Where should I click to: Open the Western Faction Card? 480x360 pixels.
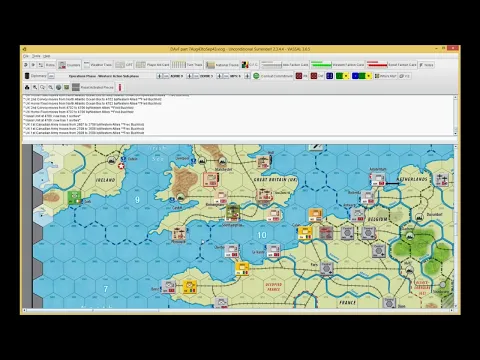pyautogui.click(x=338, y=65)
